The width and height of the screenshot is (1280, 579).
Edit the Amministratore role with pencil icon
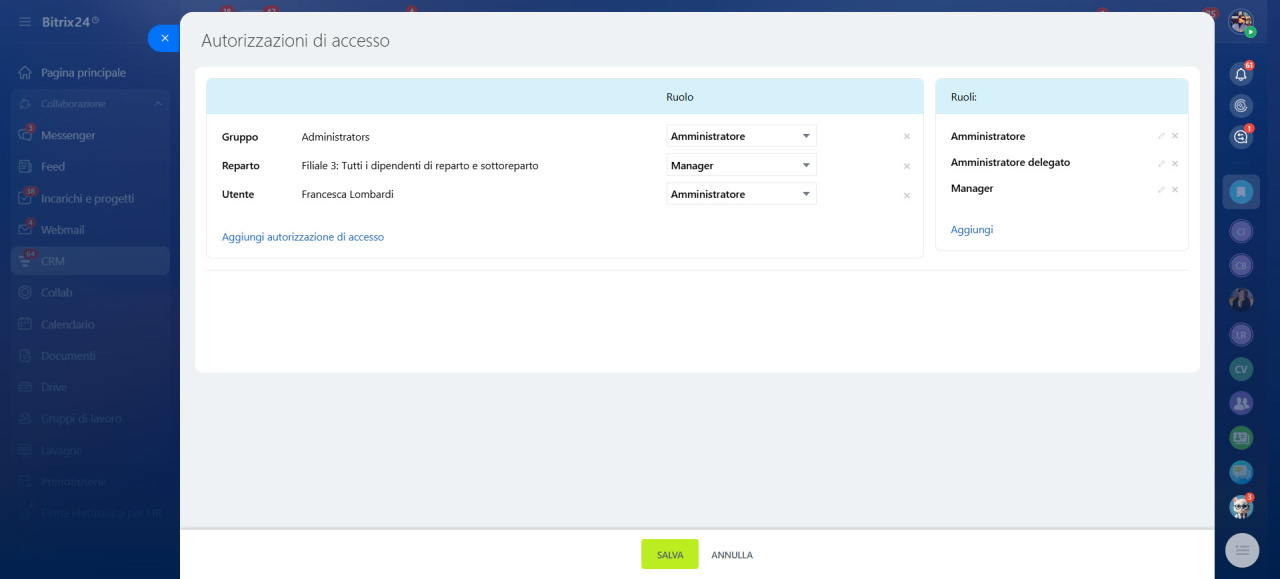click(x=1161, y=136)
